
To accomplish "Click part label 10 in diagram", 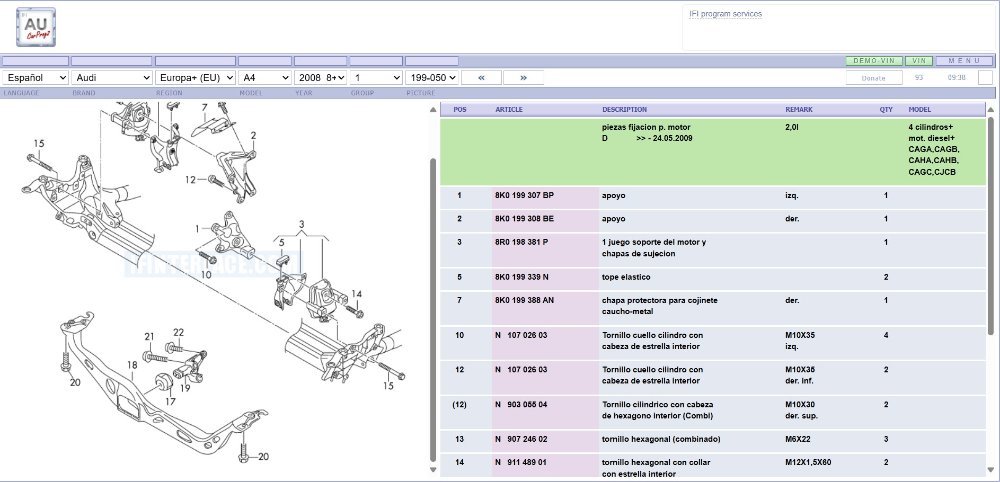I will (205, 275).
